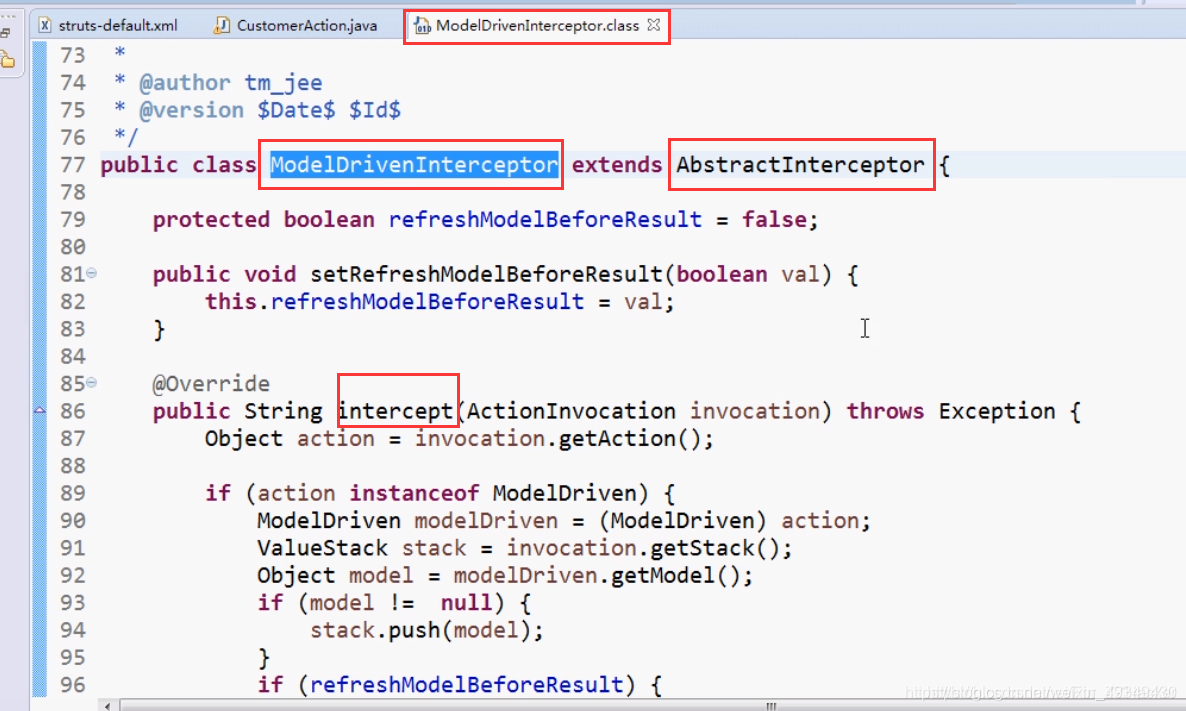Click 'Object model' declaration on line 92
Screen dimensions: 1186x711
335,576
